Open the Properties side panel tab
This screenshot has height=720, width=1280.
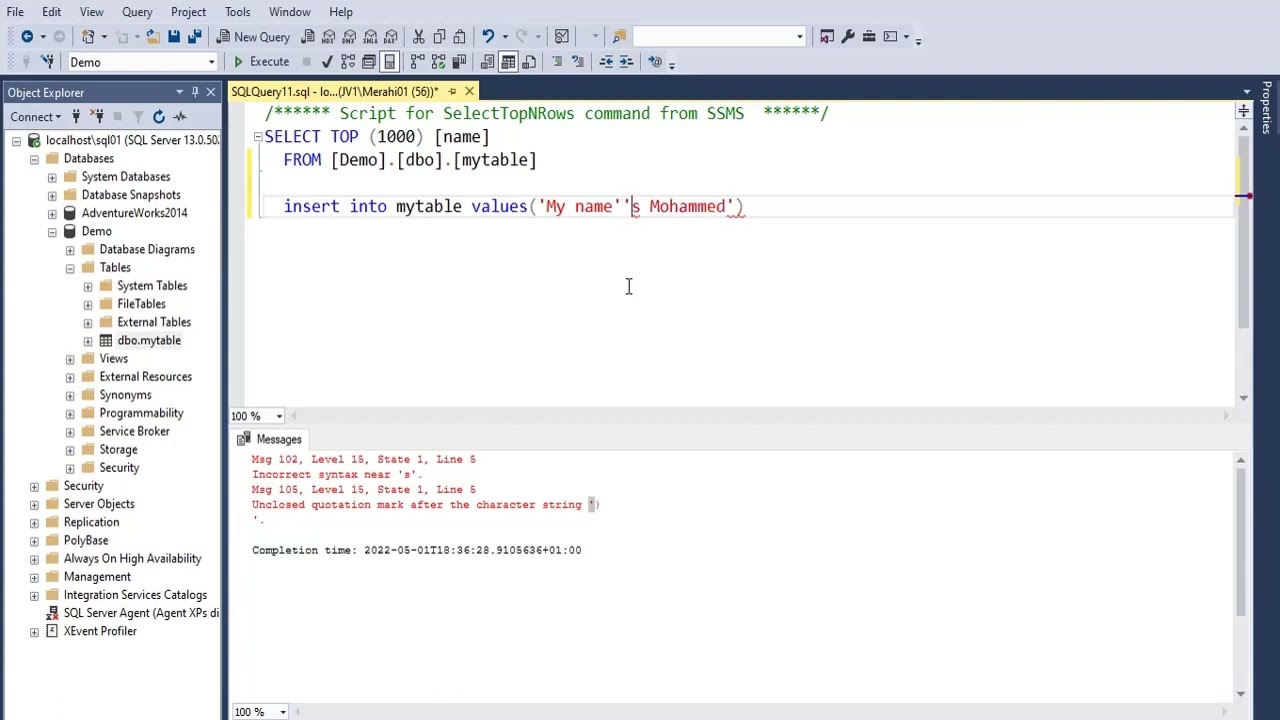(x=1266, y=108)
